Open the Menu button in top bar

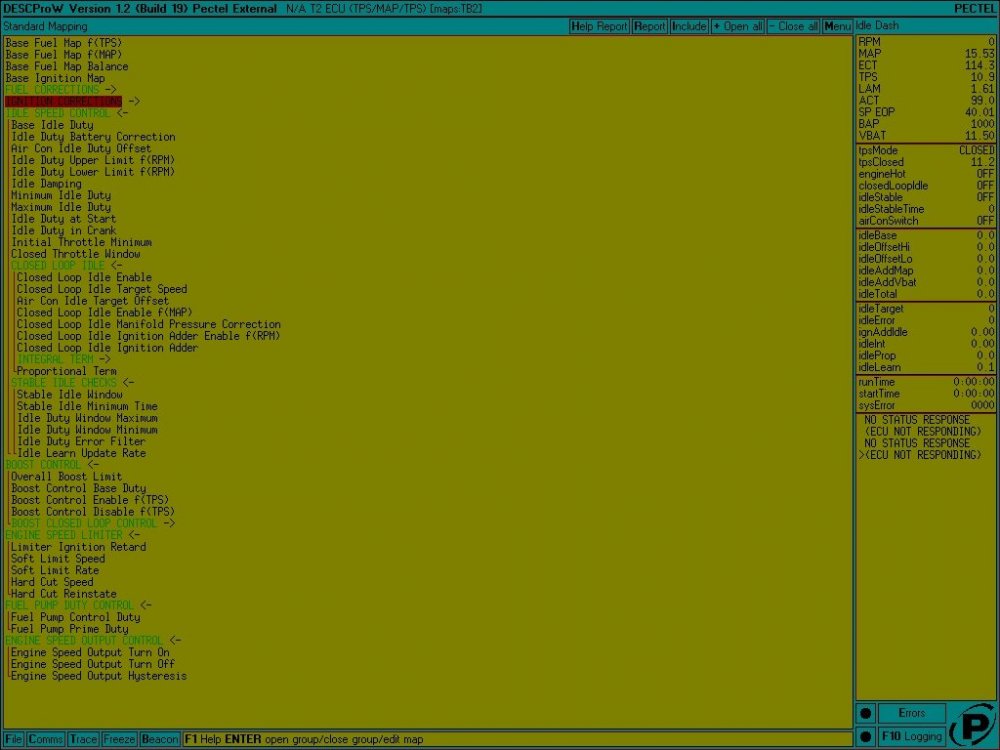coord(838,26)
